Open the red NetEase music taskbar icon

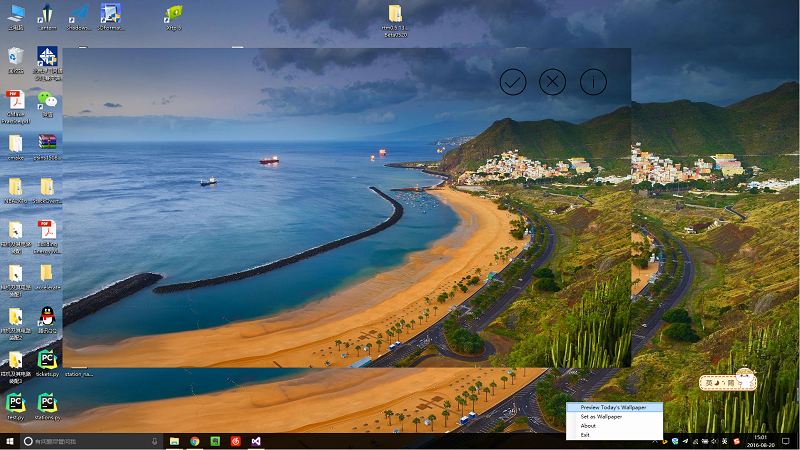coord(236,441)
